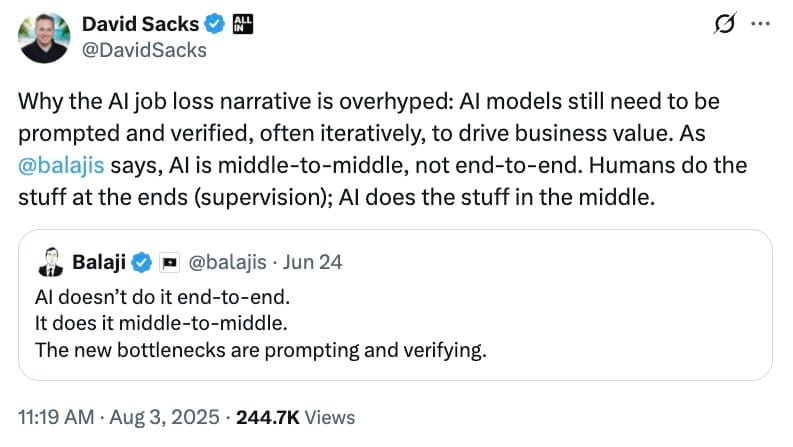
Task: Open the three-dot more options menu
Action: click(761, 23)
